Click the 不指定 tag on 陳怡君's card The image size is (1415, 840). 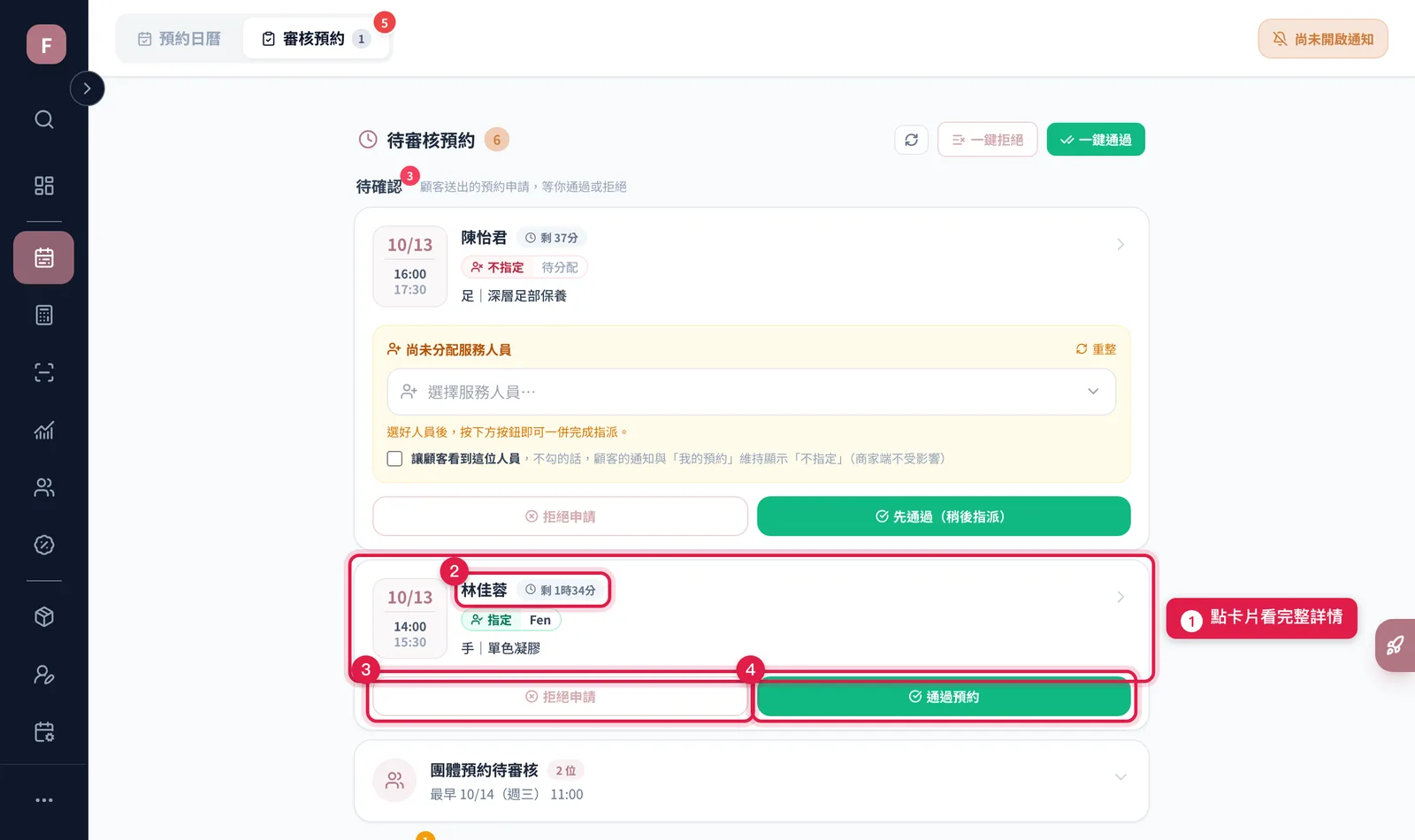point(497,267)
